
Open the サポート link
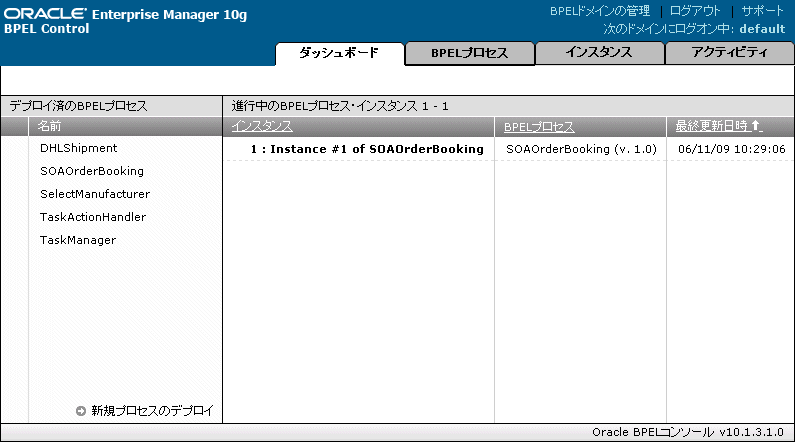[x=763, y=11]
